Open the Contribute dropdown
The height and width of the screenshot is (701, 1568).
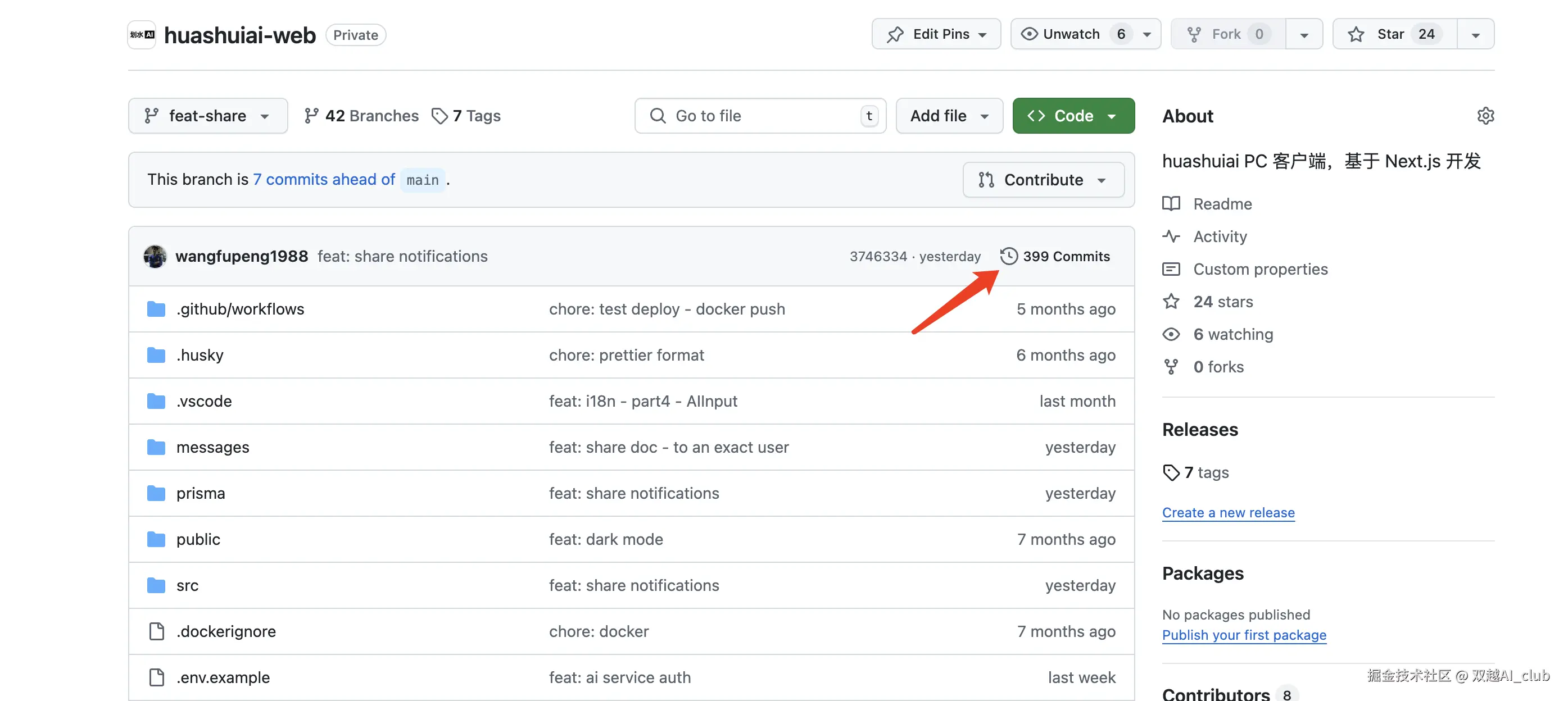(1043, 180)
